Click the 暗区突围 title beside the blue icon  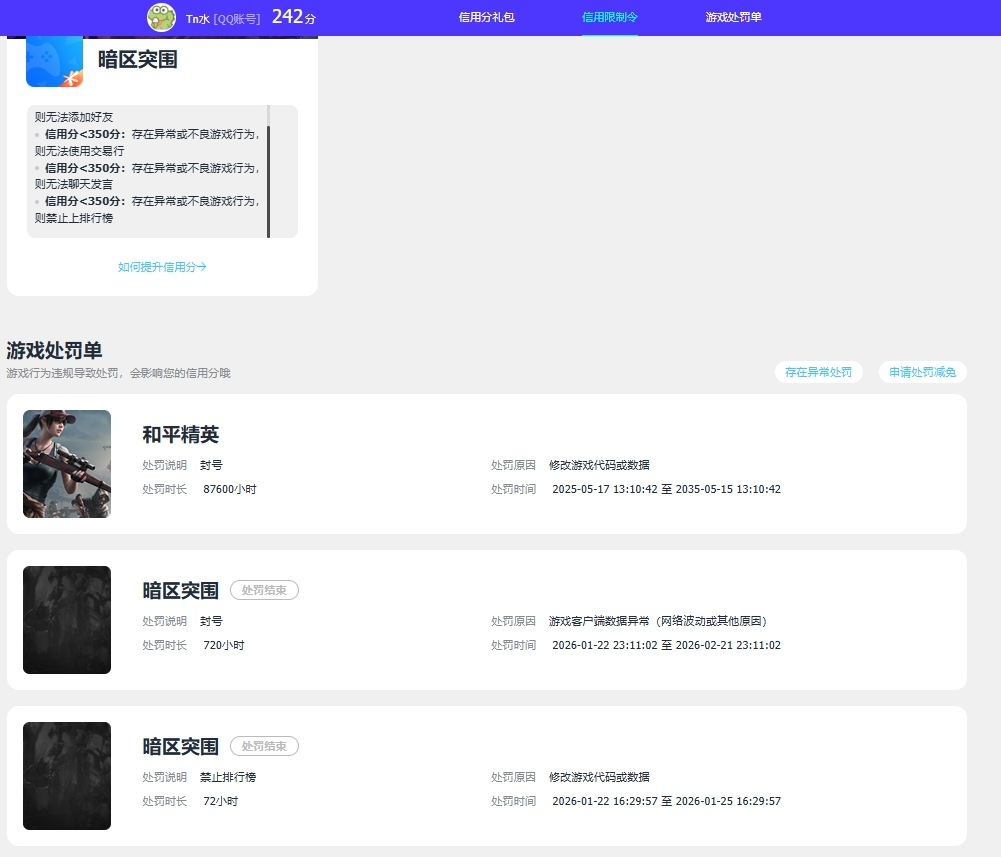click(x=138, y=59)
